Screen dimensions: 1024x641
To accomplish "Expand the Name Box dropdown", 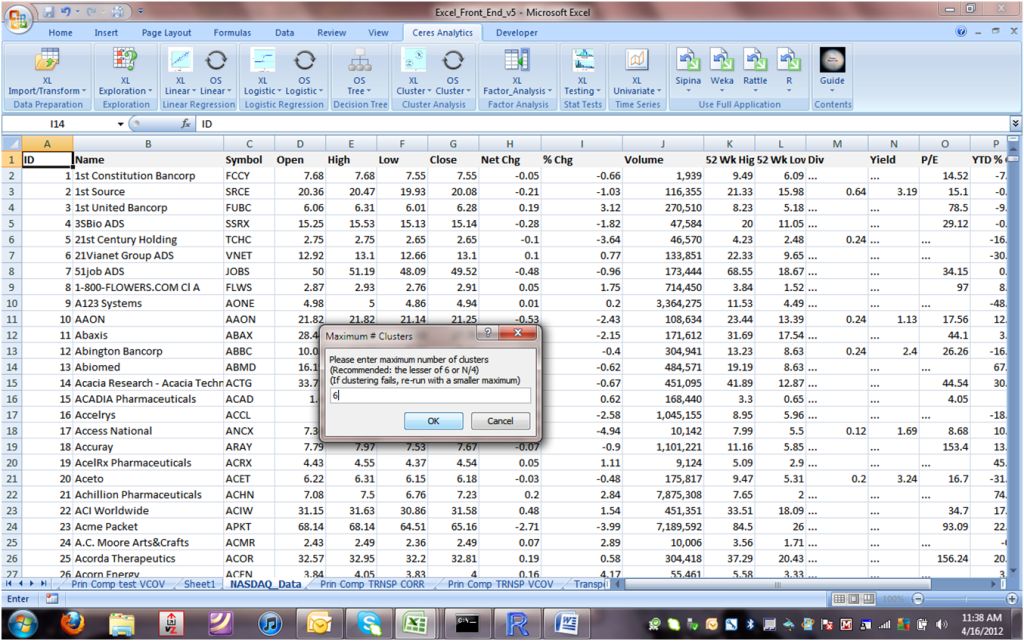I will (x=120, y=124).
